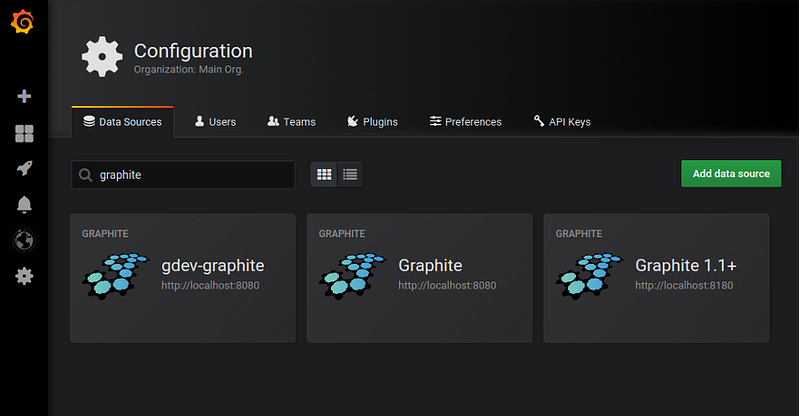Focus the data source search field
This screenshot has height=416, width=800.
190,174
